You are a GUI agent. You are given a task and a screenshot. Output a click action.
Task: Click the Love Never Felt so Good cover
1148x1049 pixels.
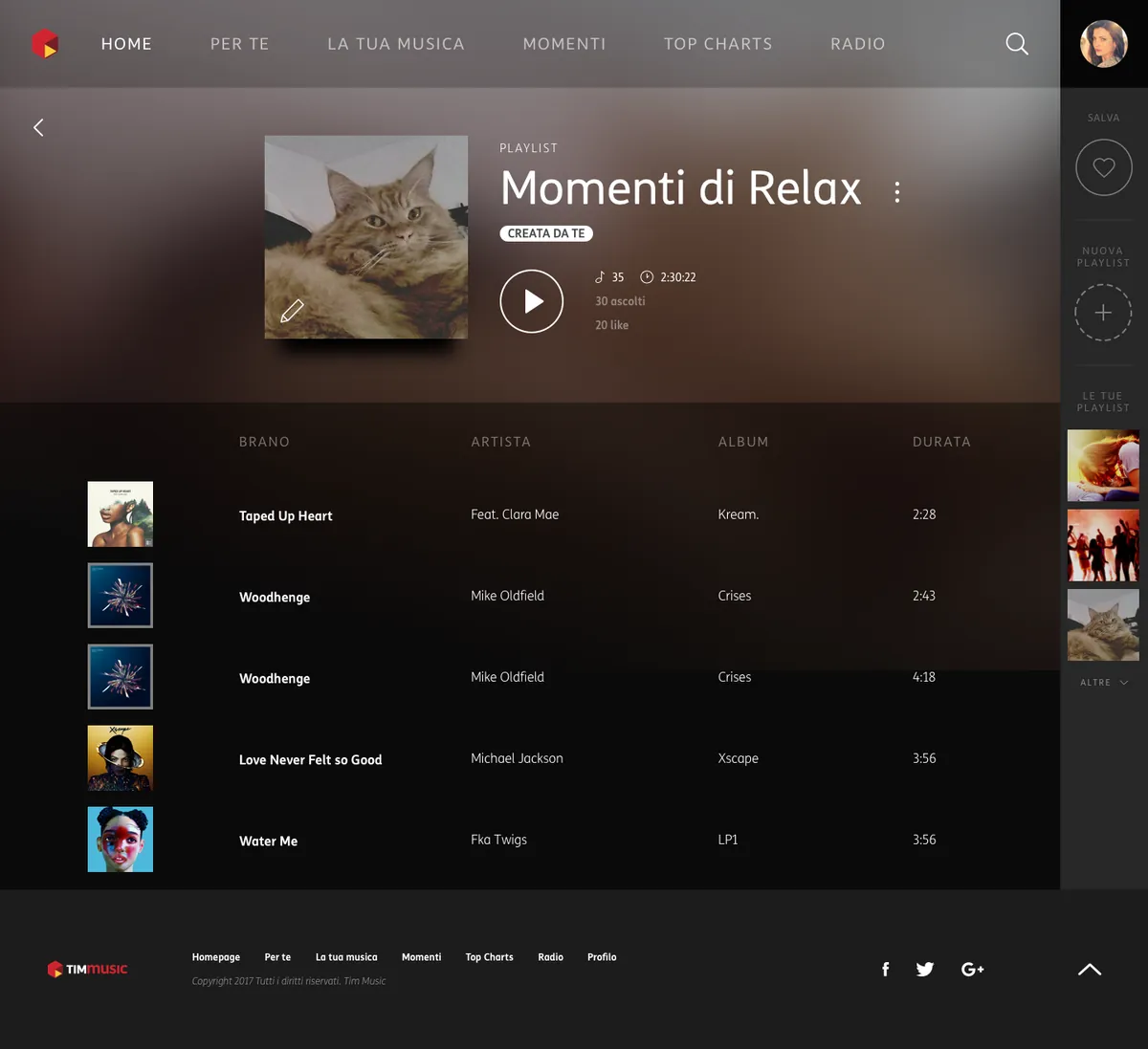pyautogui.click(x=121, y=758)
